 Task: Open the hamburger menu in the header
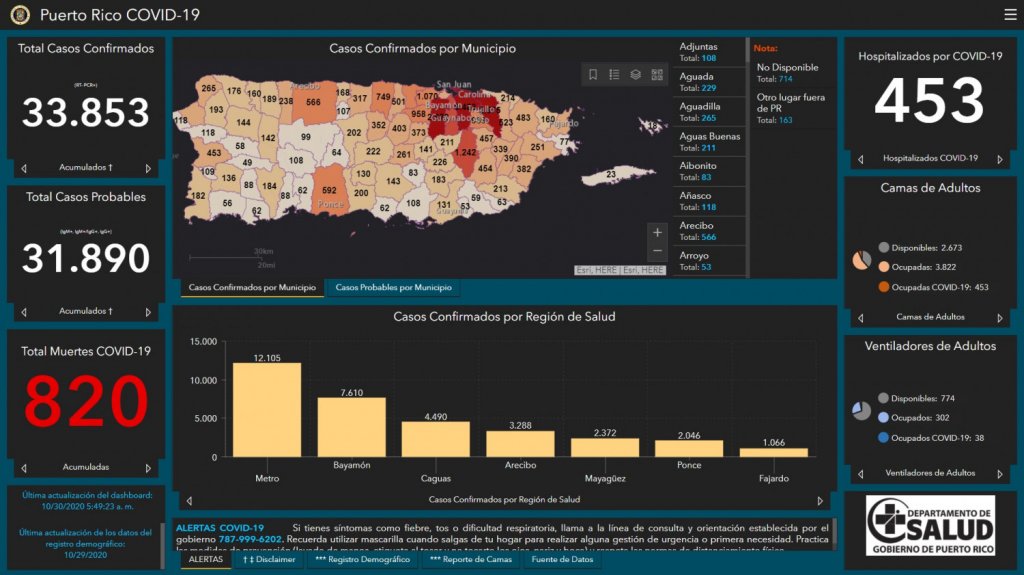pos(1009,15)
